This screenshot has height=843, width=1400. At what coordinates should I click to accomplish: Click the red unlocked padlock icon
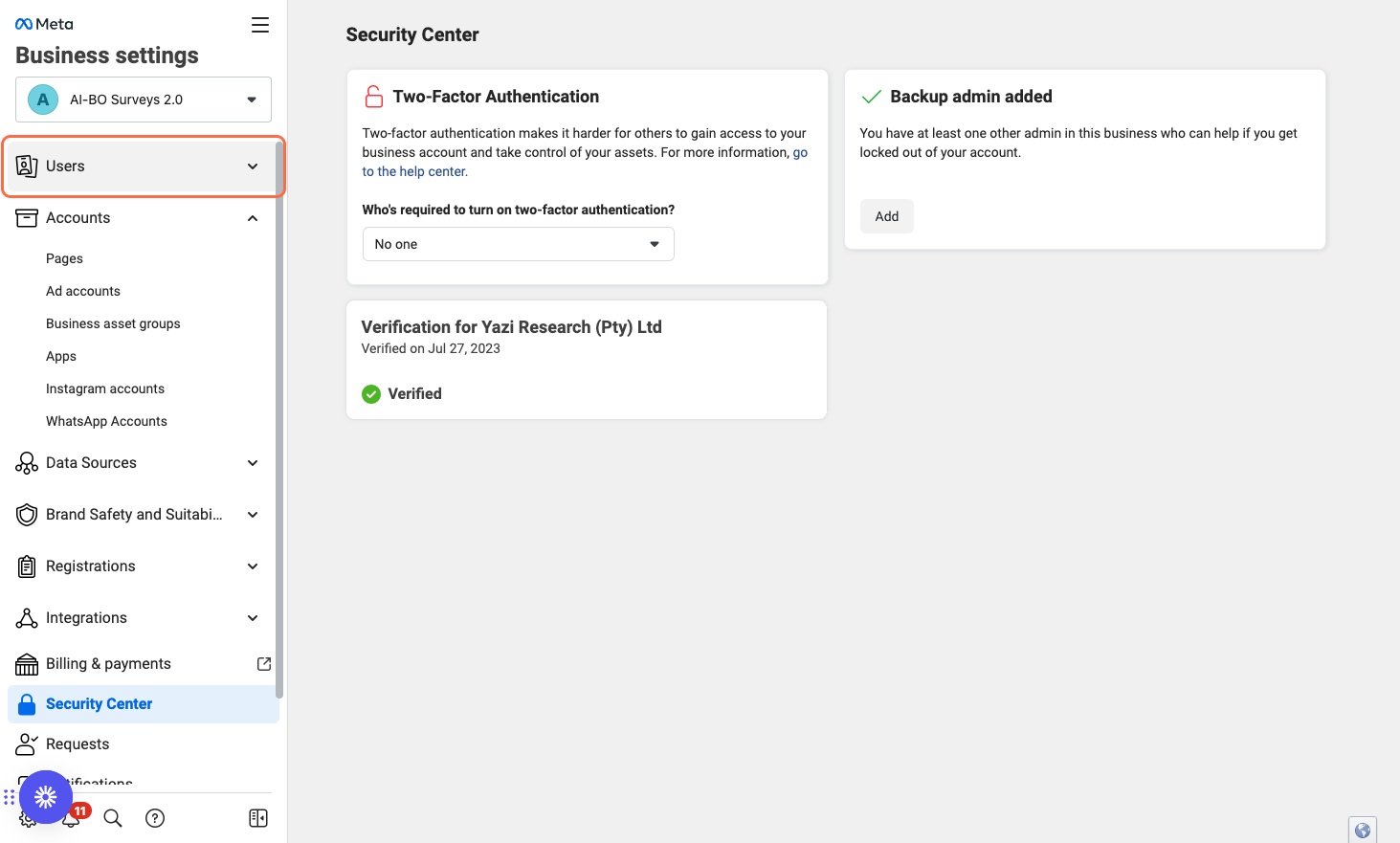pyautogui.click(x=373, y=97)
